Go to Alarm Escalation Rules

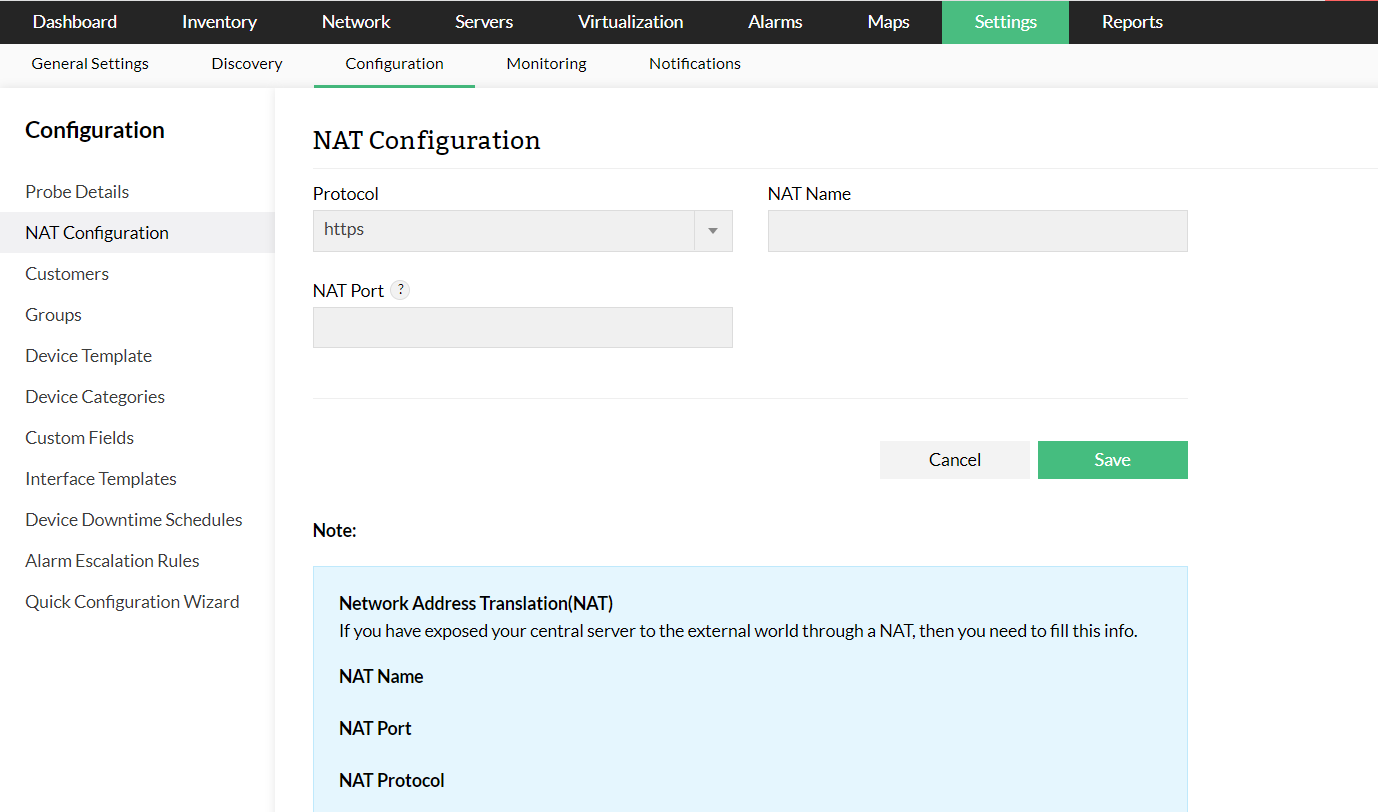point(112,561)
